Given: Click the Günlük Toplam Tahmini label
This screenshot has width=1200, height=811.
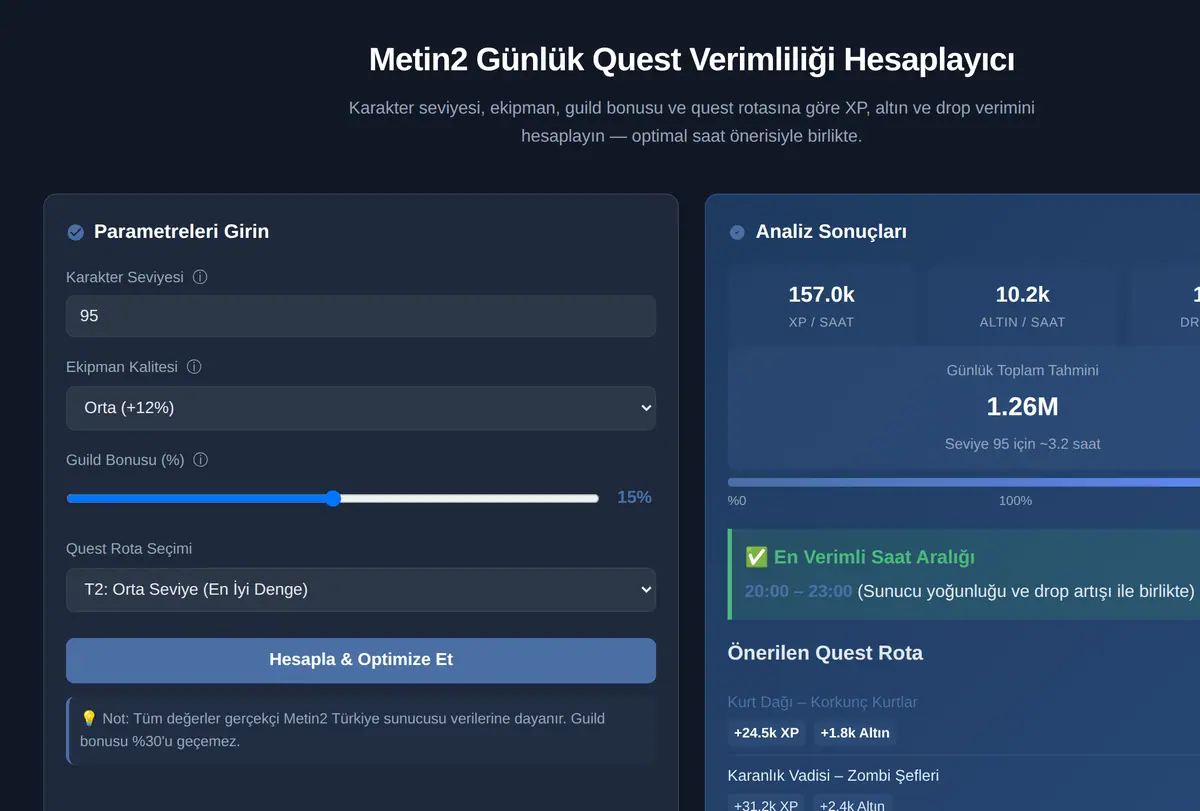Looking at the screenshot, I should (1022, 370).
